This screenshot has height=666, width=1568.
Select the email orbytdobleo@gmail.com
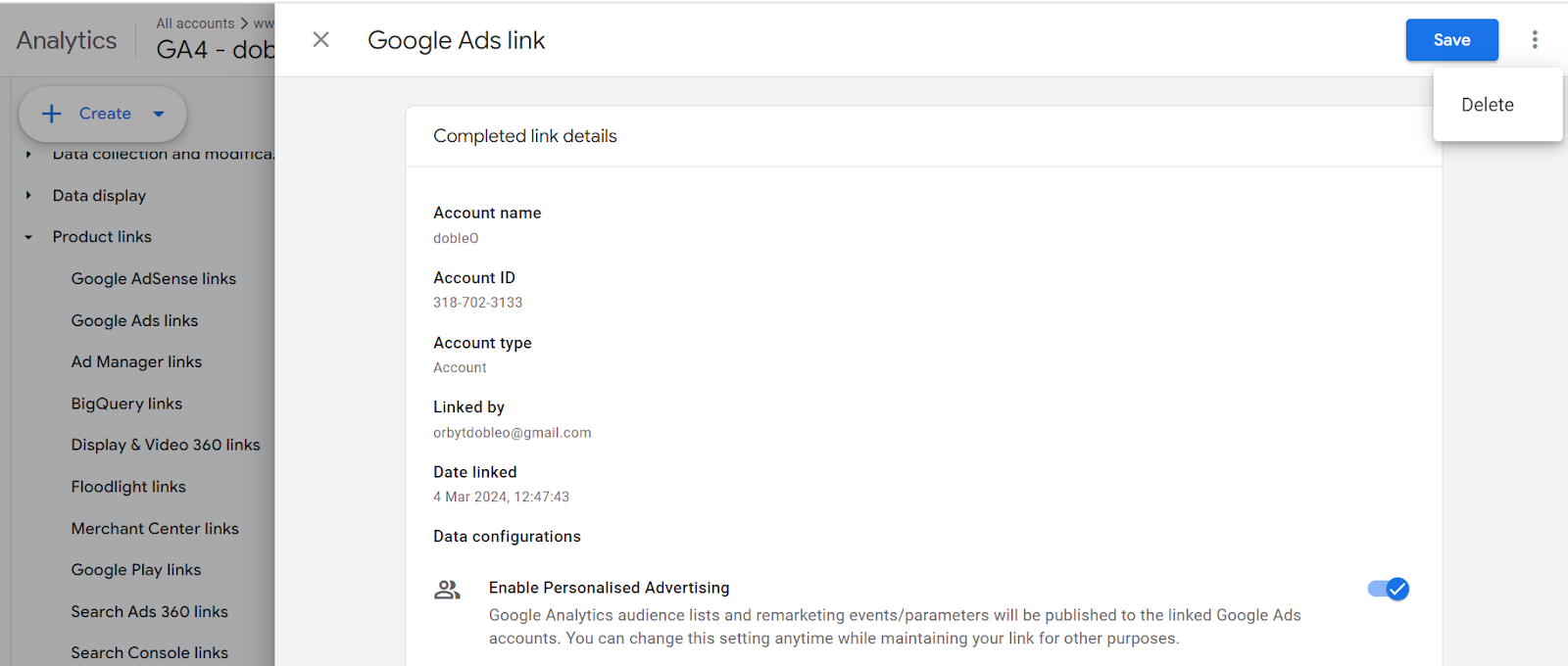(513, 433)
